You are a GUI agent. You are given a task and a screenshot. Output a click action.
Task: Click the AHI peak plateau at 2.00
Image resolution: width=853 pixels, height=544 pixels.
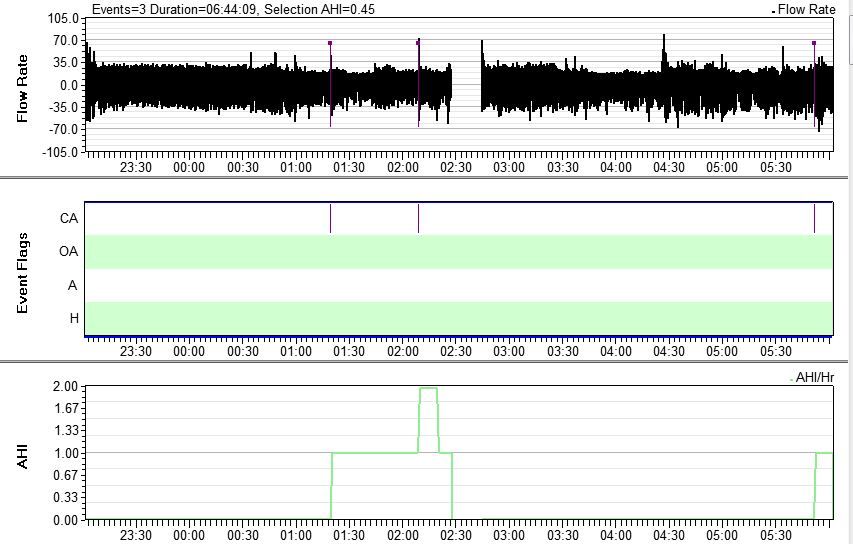click(428, 387)
